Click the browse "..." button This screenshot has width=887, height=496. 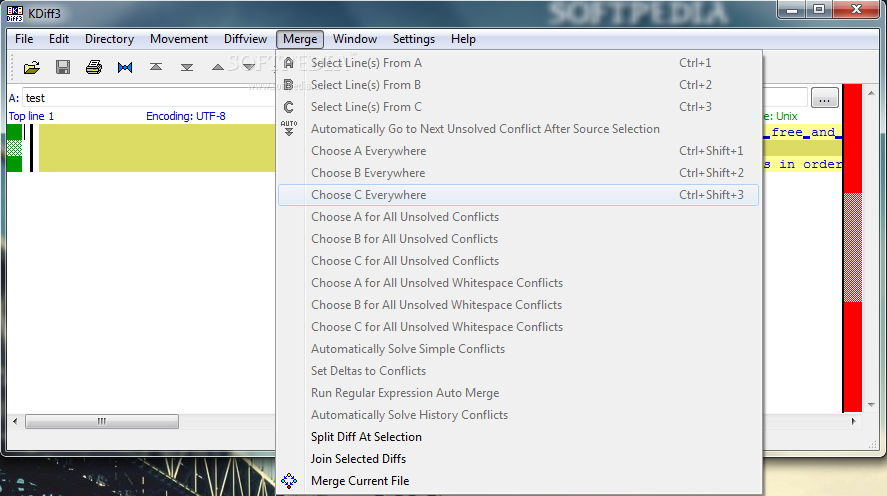coord(824,98)
